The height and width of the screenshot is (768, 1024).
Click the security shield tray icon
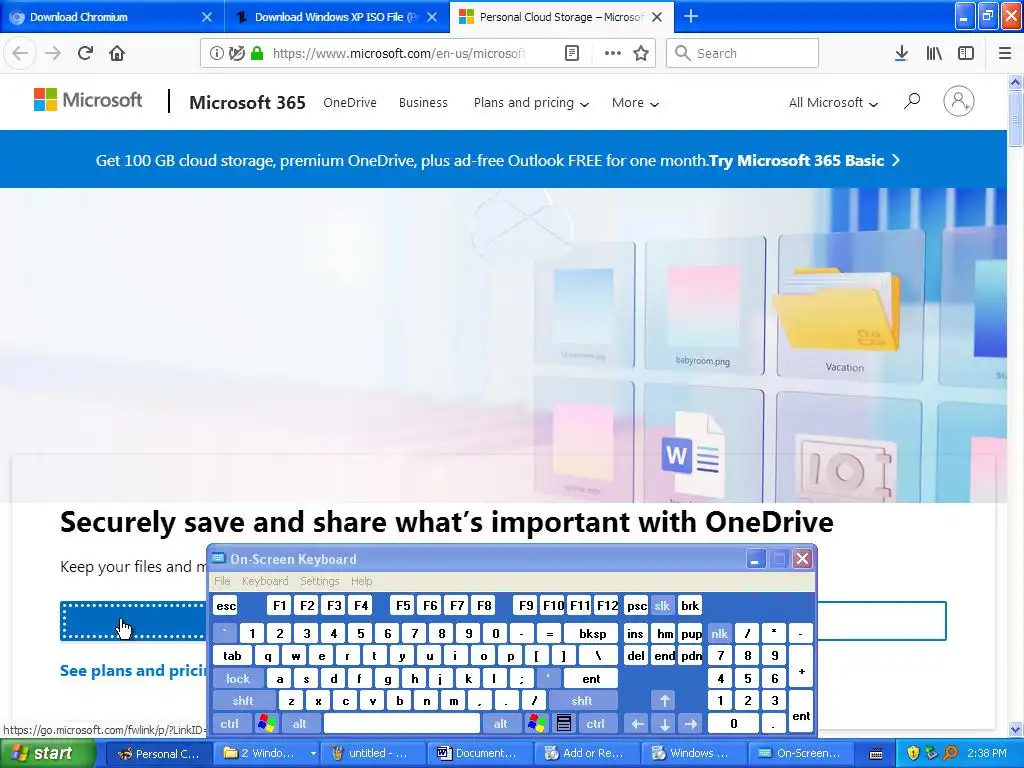tap(913, 753)
